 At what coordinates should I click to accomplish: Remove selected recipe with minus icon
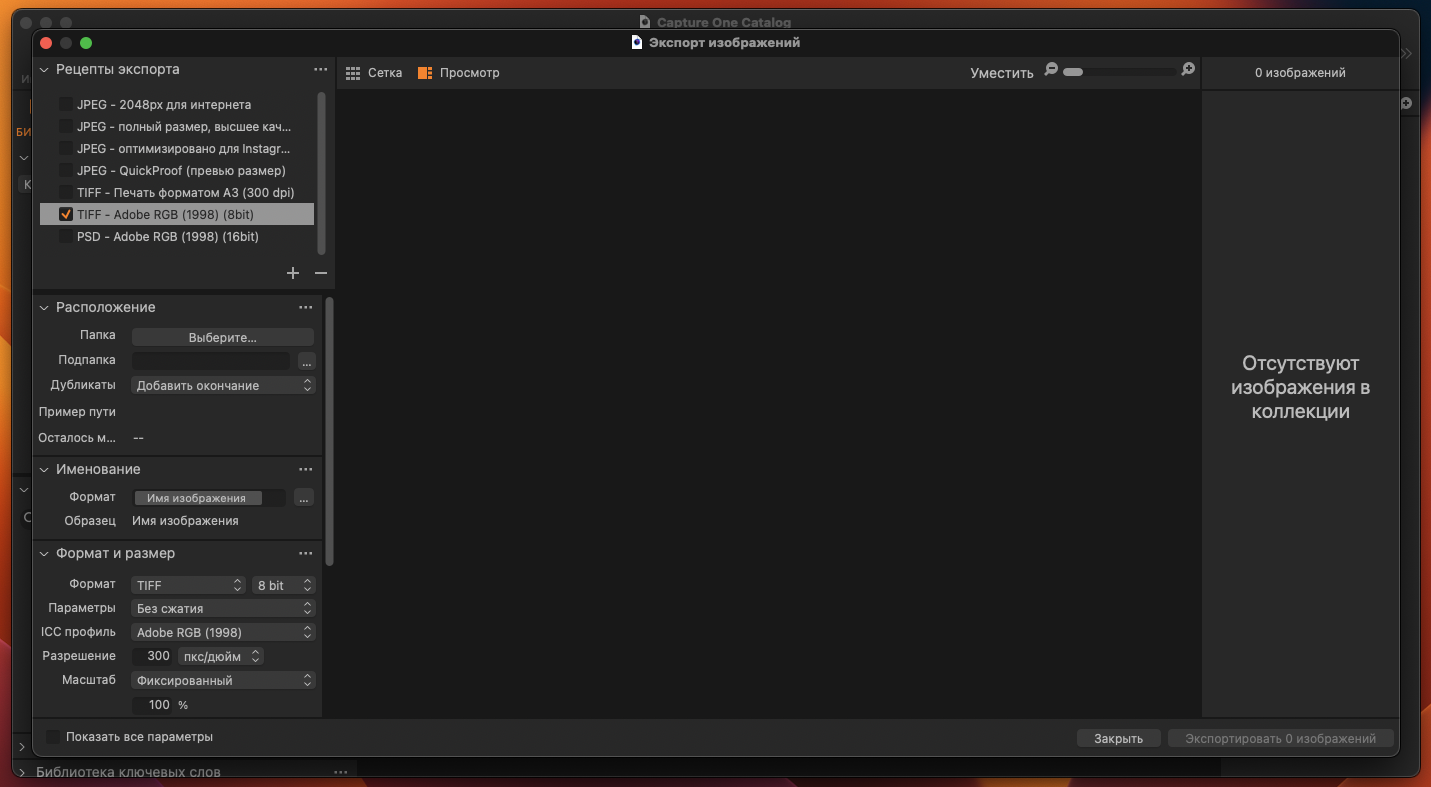coord(321,273)
